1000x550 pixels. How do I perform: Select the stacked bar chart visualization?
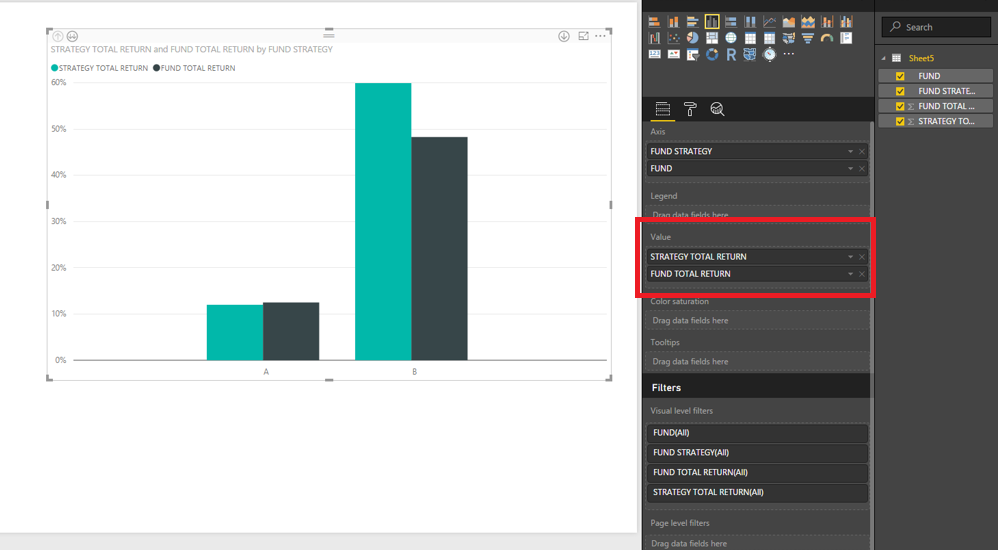(x=654, y=22)
